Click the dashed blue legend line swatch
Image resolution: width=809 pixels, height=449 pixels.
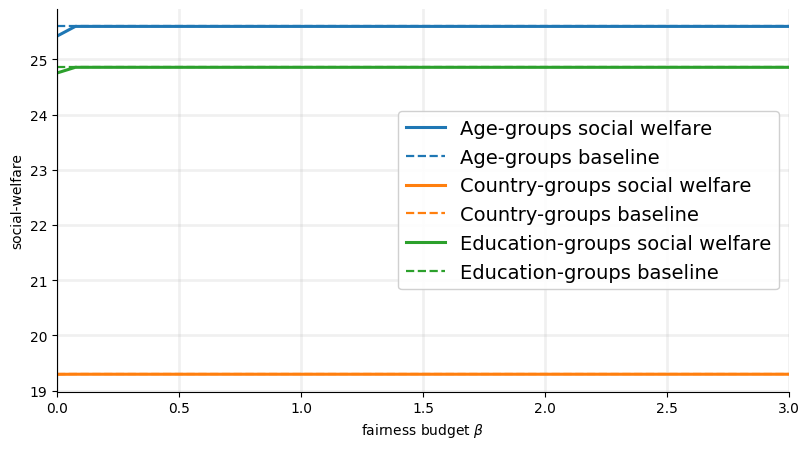[425, 158]
